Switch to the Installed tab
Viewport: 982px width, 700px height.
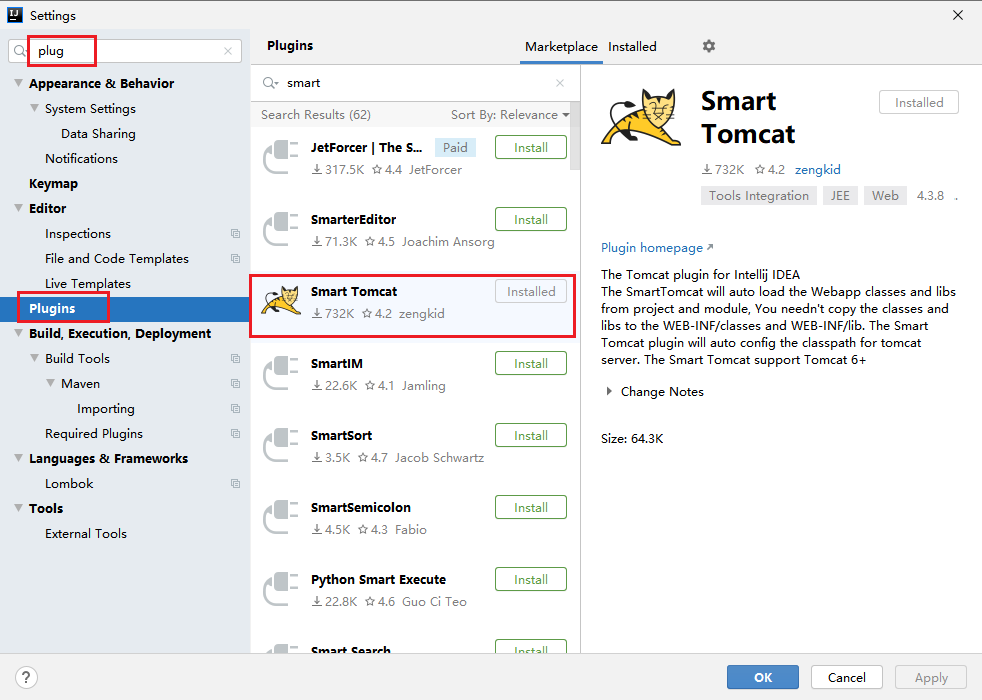[632, 47]
